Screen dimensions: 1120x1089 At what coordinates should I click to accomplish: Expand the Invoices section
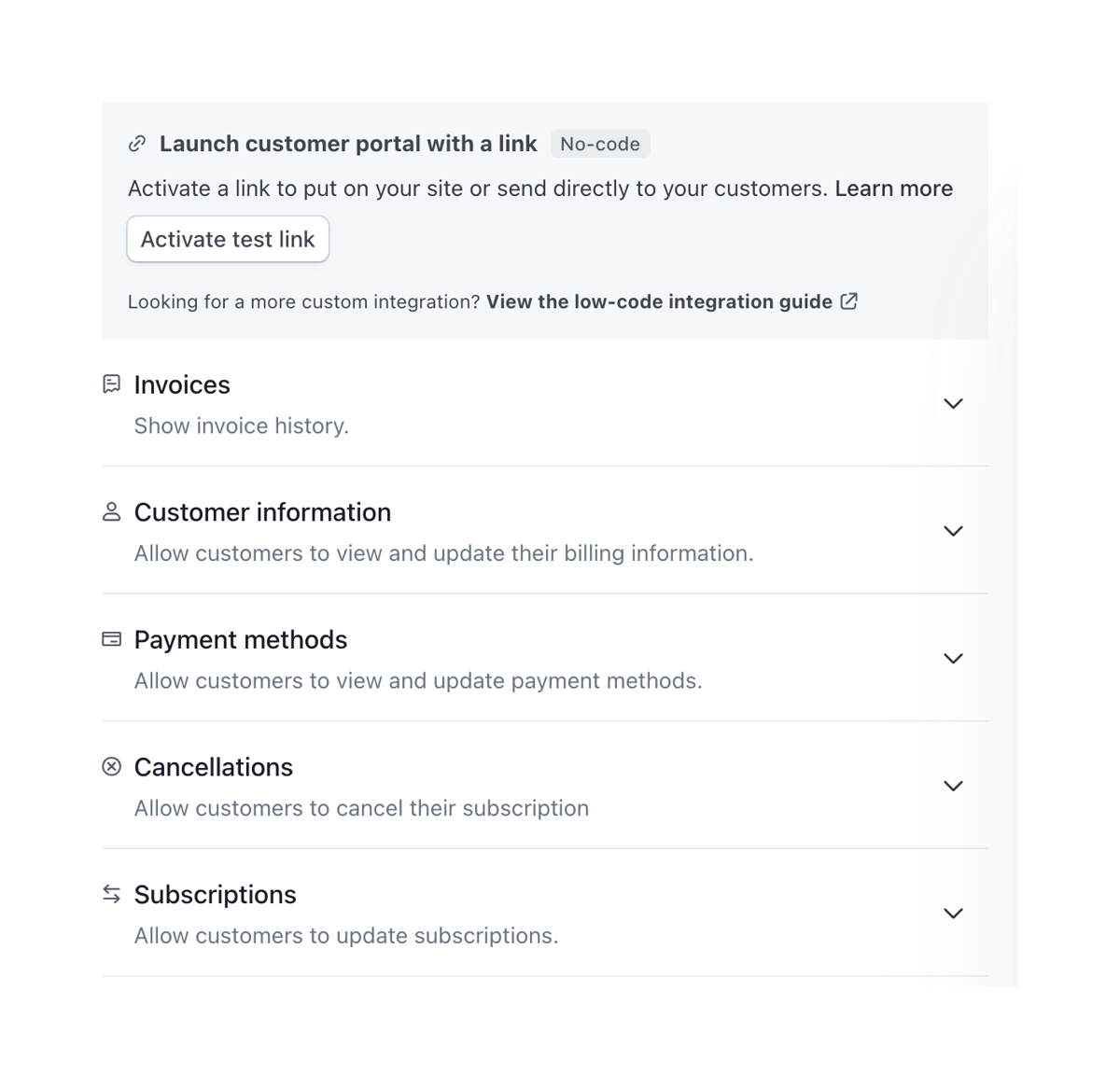[x=953, y=403]
